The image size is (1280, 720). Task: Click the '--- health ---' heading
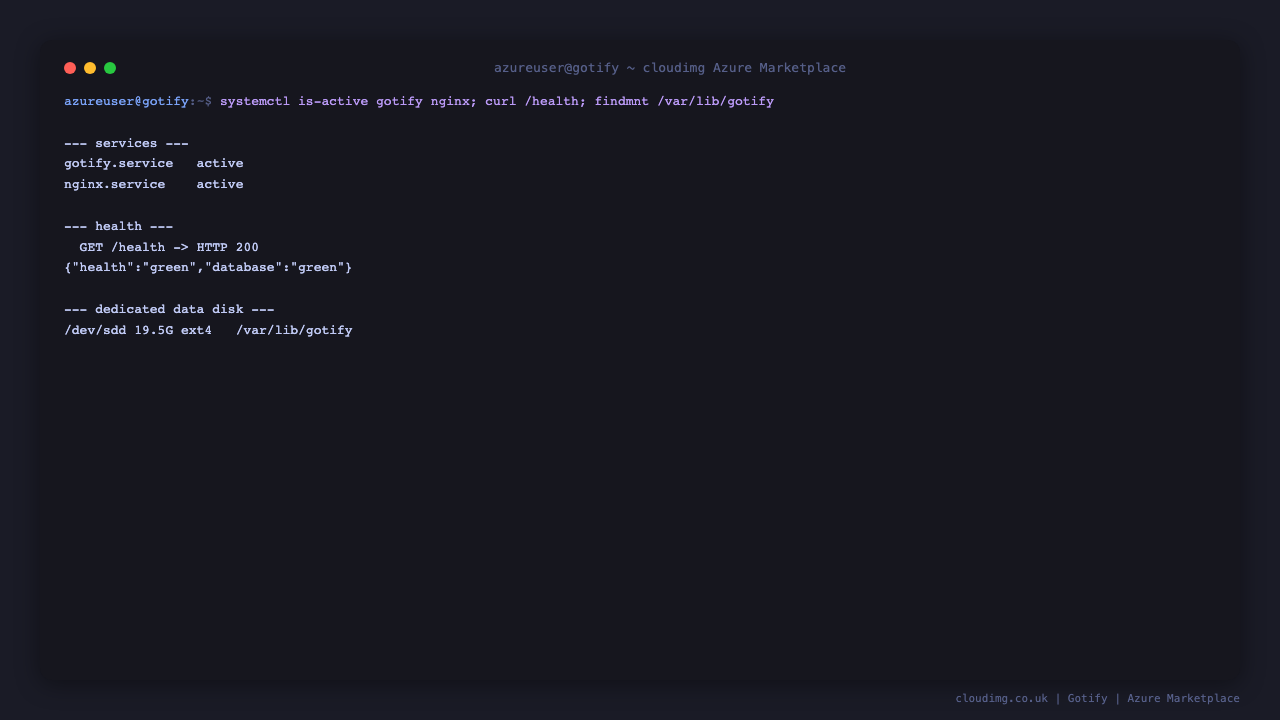(x=118, y=226)
